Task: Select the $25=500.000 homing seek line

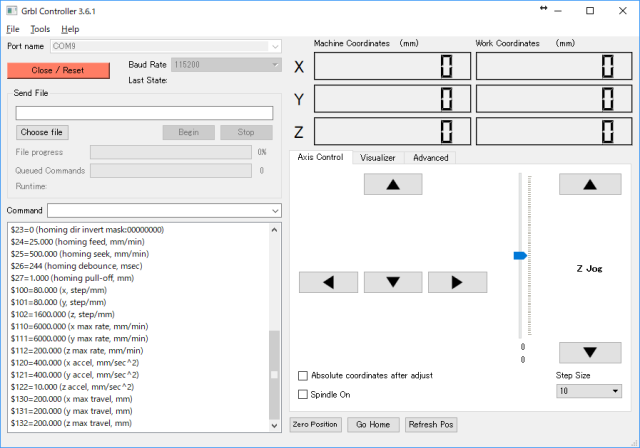Action: [80, 254]
